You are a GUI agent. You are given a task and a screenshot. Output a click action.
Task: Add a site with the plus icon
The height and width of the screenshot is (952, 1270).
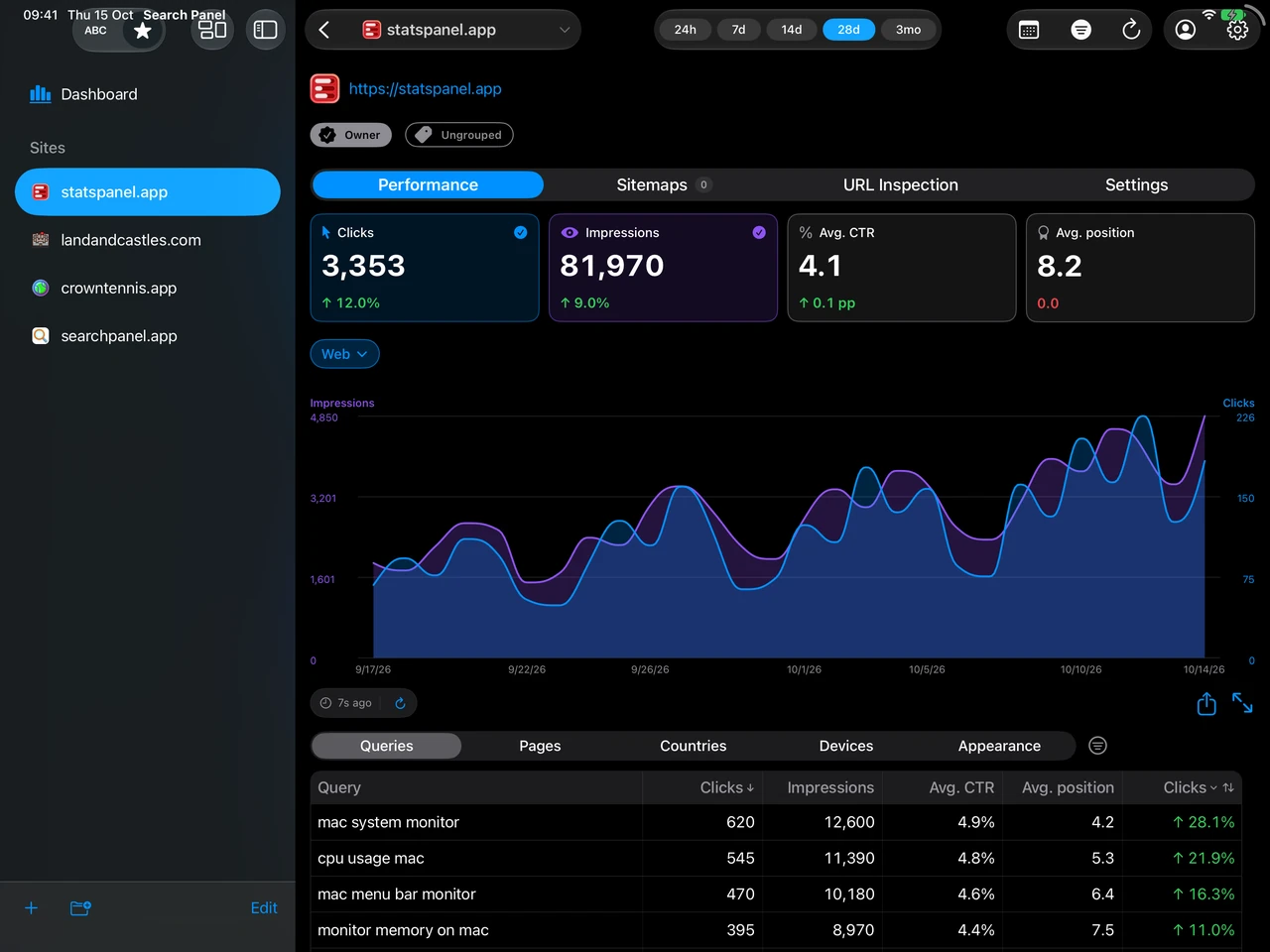tap(31, 908)
